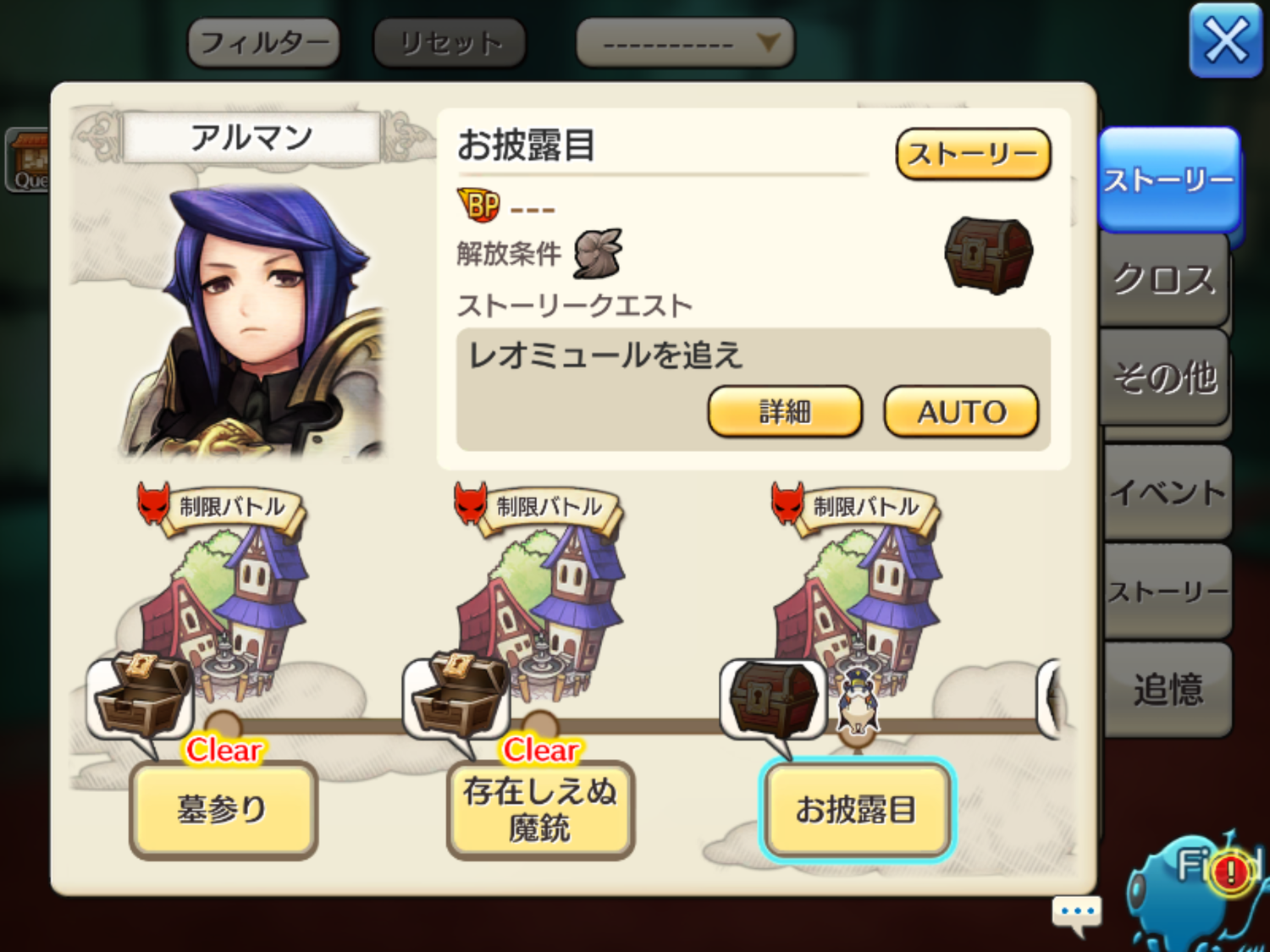Open the treasure chest above 存在しえぬ魔銃
Viewport: 1270px width, 952px height.
(x=457, y=696)
